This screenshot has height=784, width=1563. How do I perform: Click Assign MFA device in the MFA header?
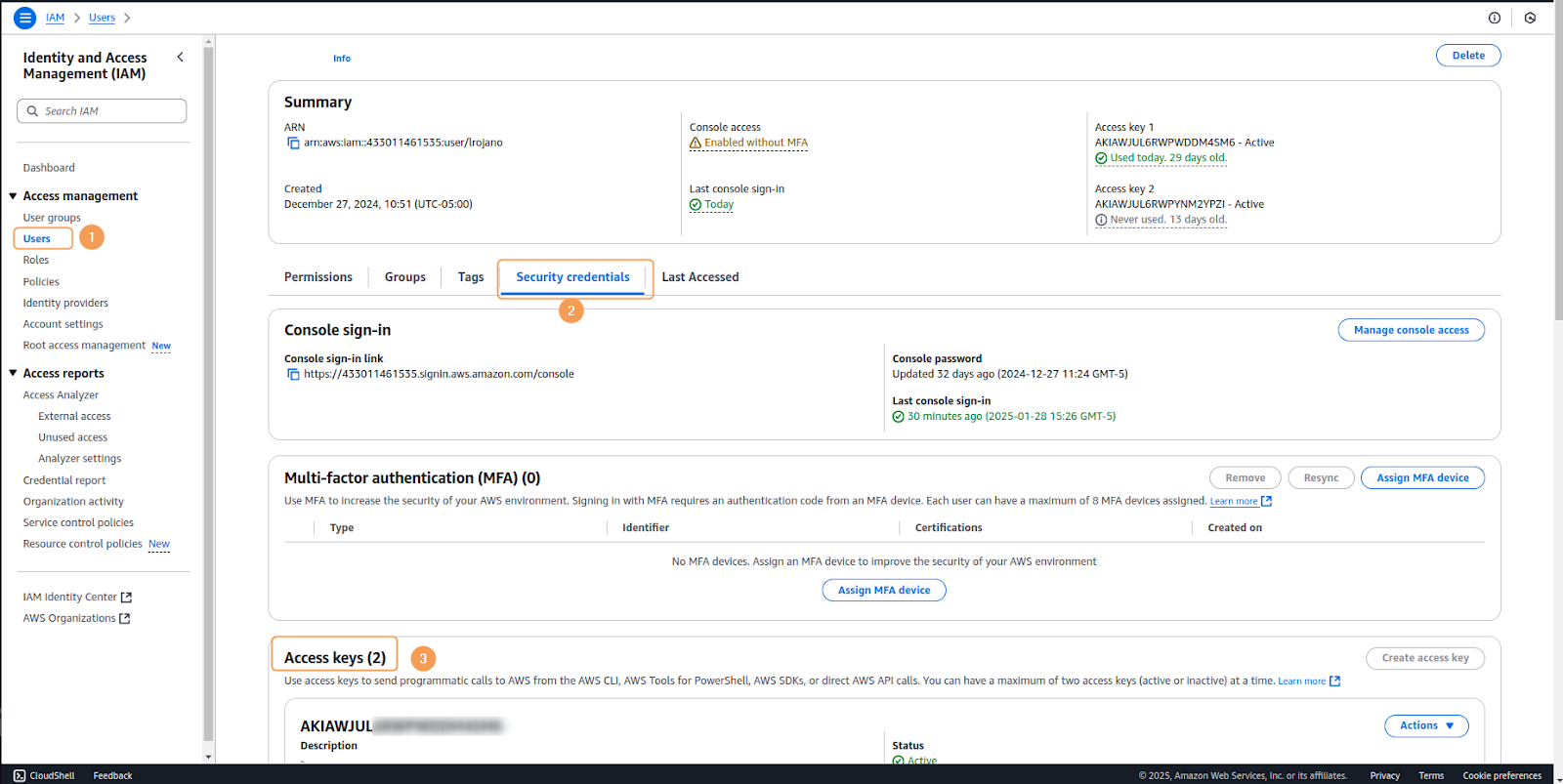click(1421, 477)
